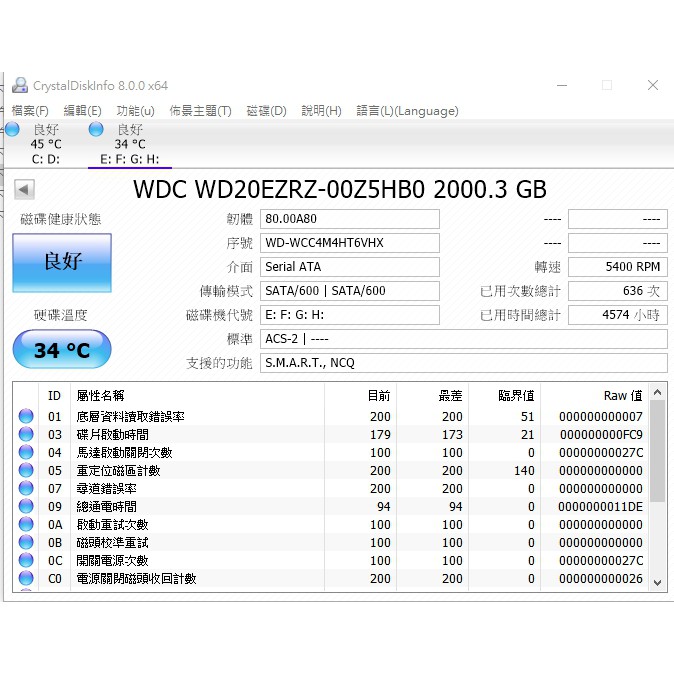Image resolution: width=674 pixels, height=674 pixels.
Task: Click the serial number field WD-WCC4M4HT6VHX
Action: (349, 243)
